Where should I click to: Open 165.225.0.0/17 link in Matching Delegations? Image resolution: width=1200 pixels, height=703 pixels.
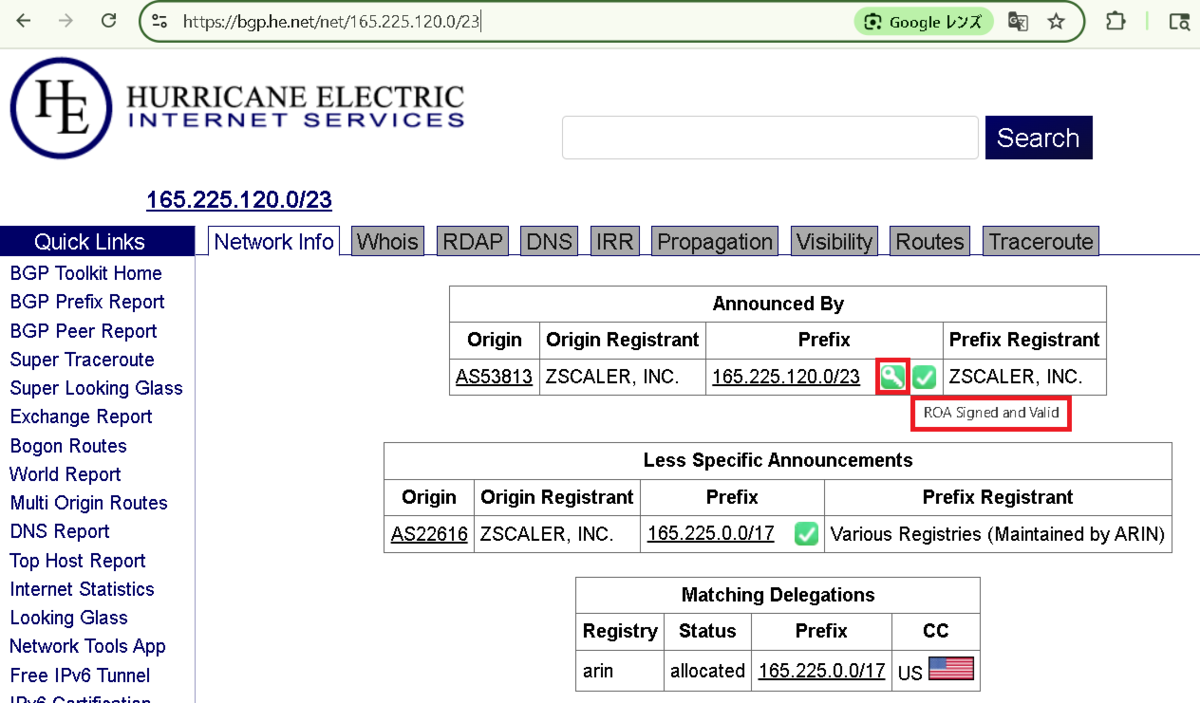click(x=822, y=670)
